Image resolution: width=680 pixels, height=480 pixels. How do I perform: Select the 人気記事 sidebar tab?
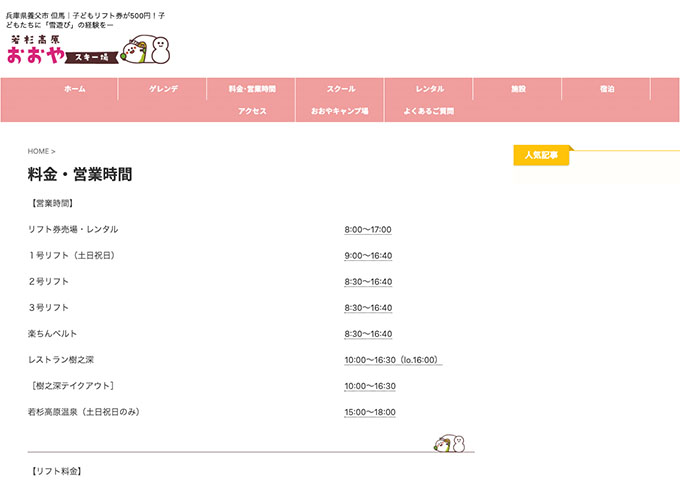(541, 155)
